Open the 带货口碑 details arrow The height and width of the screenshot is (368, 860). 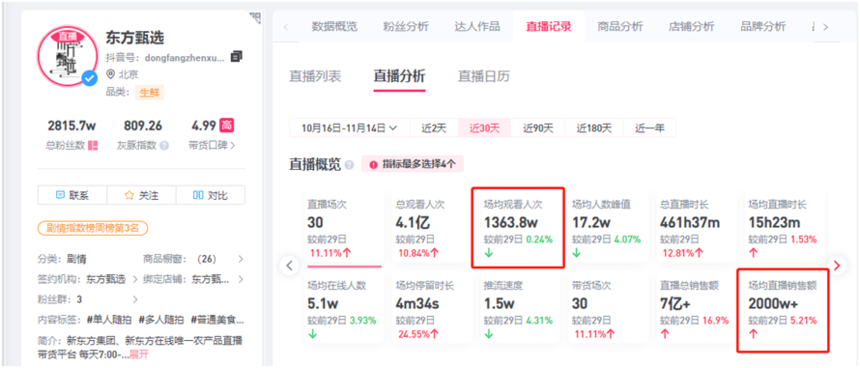coord(234,146)
